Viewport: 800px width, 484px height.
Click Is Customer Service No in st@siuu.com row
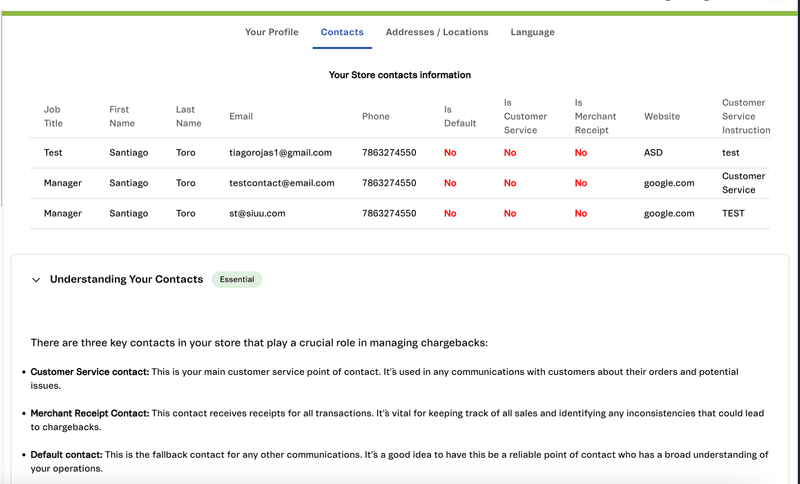[x=510, y=213]
